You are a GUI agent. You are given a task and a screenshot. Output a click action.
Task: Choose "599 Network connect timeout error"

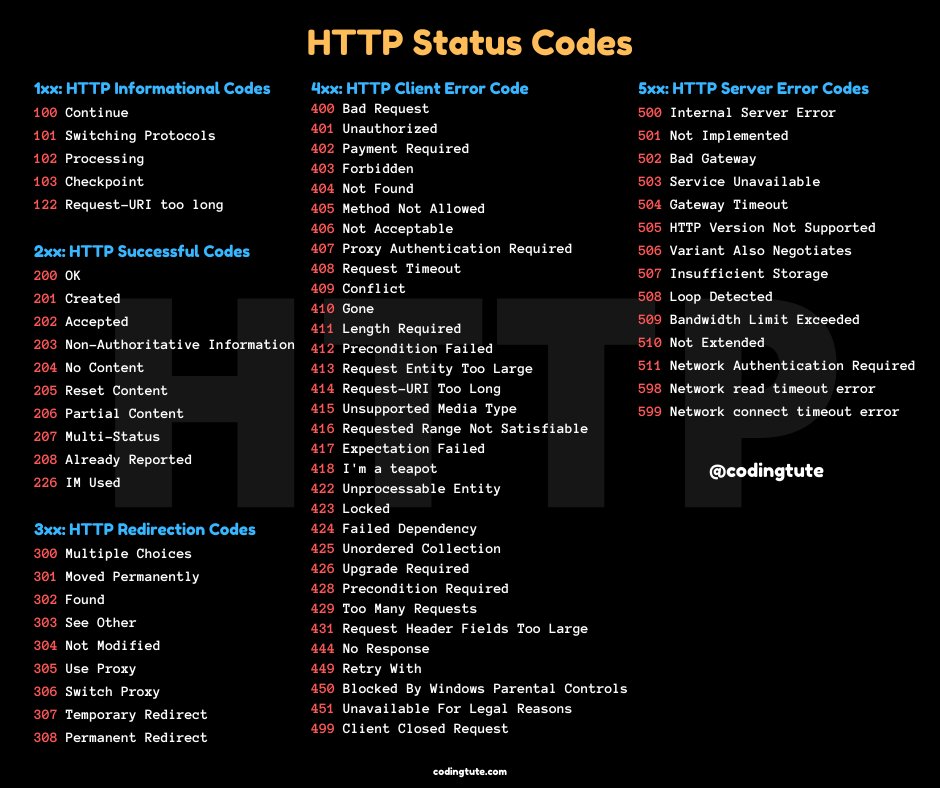[x=769, y=412]
